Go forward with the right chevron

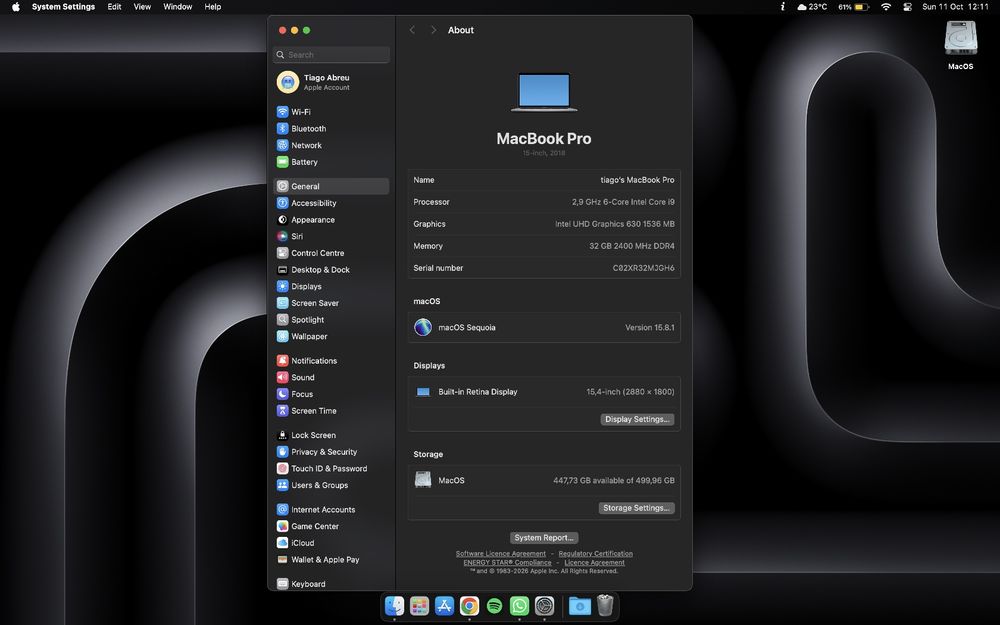click(434, 30)
